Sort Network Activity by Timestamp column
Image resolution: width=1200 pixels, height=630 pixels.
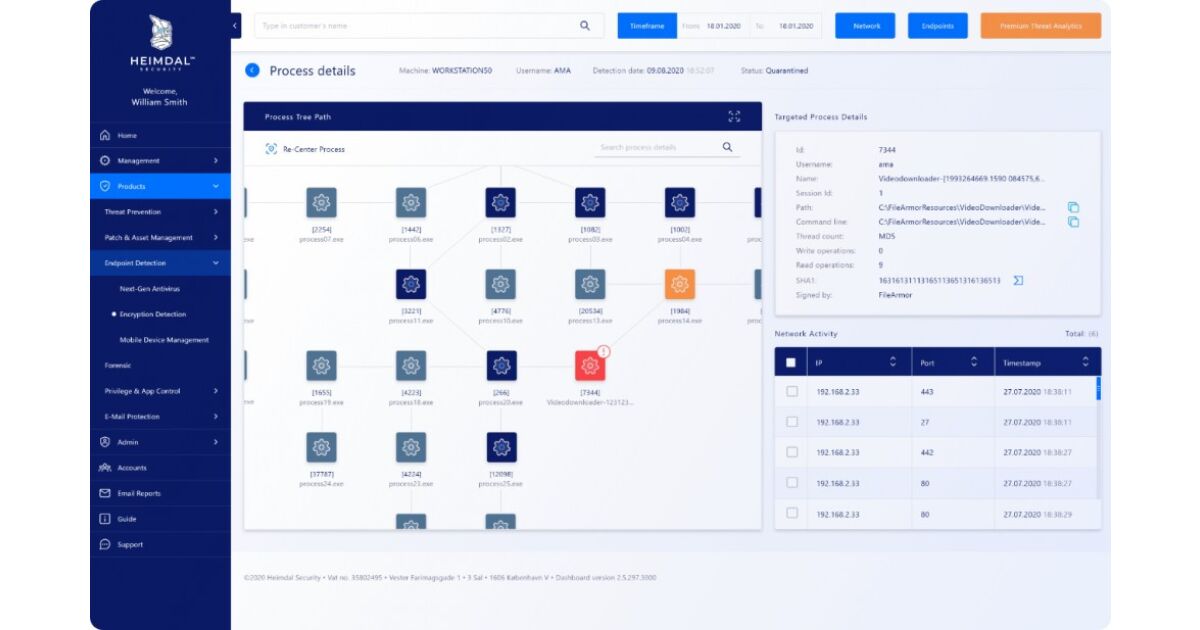pyautogui.click(x=1085, y=362)
